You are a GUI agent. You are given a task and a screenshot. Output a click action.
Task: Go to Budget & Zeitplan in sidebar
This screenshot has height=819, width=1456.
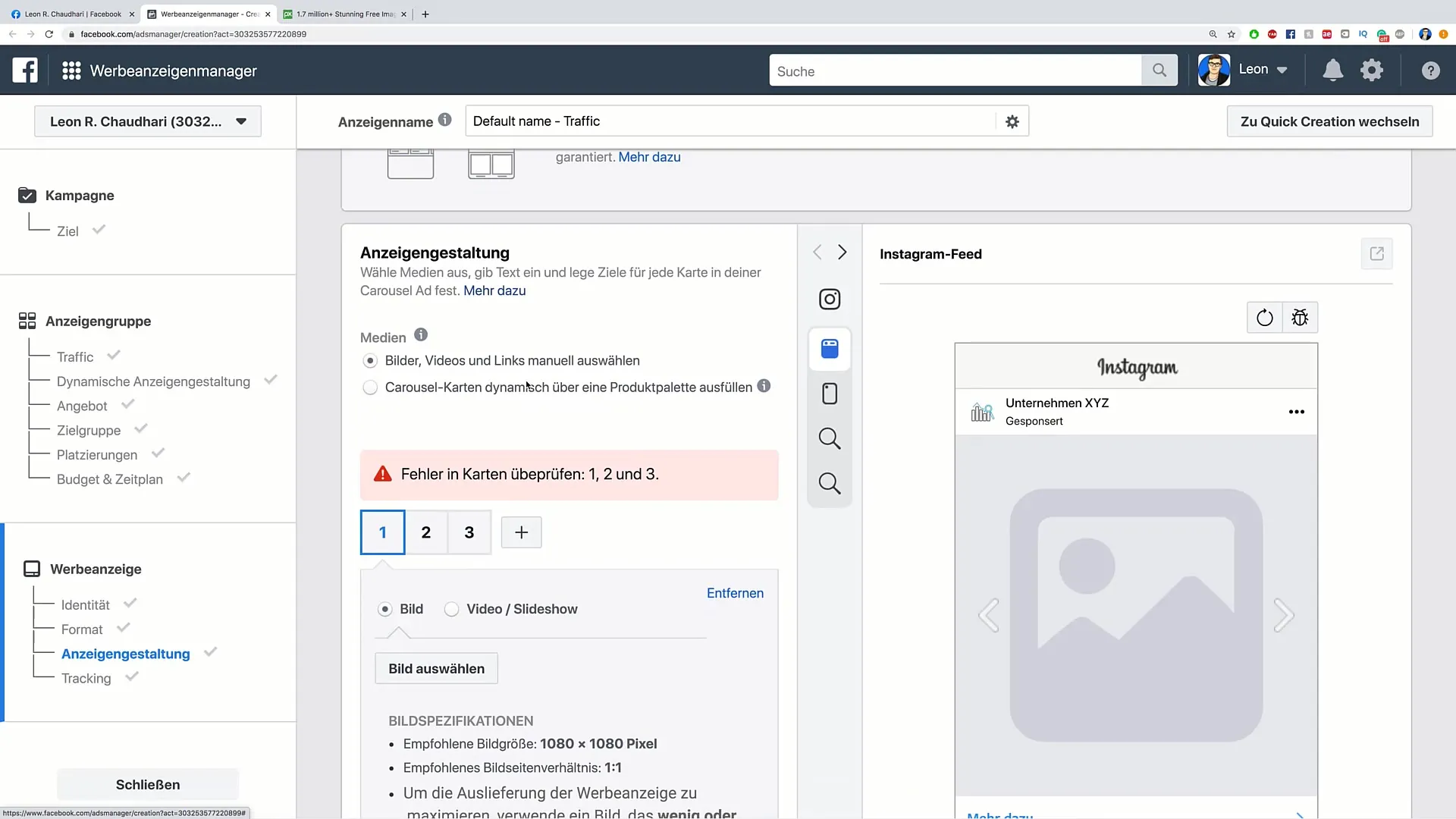(x=110, y=479)
